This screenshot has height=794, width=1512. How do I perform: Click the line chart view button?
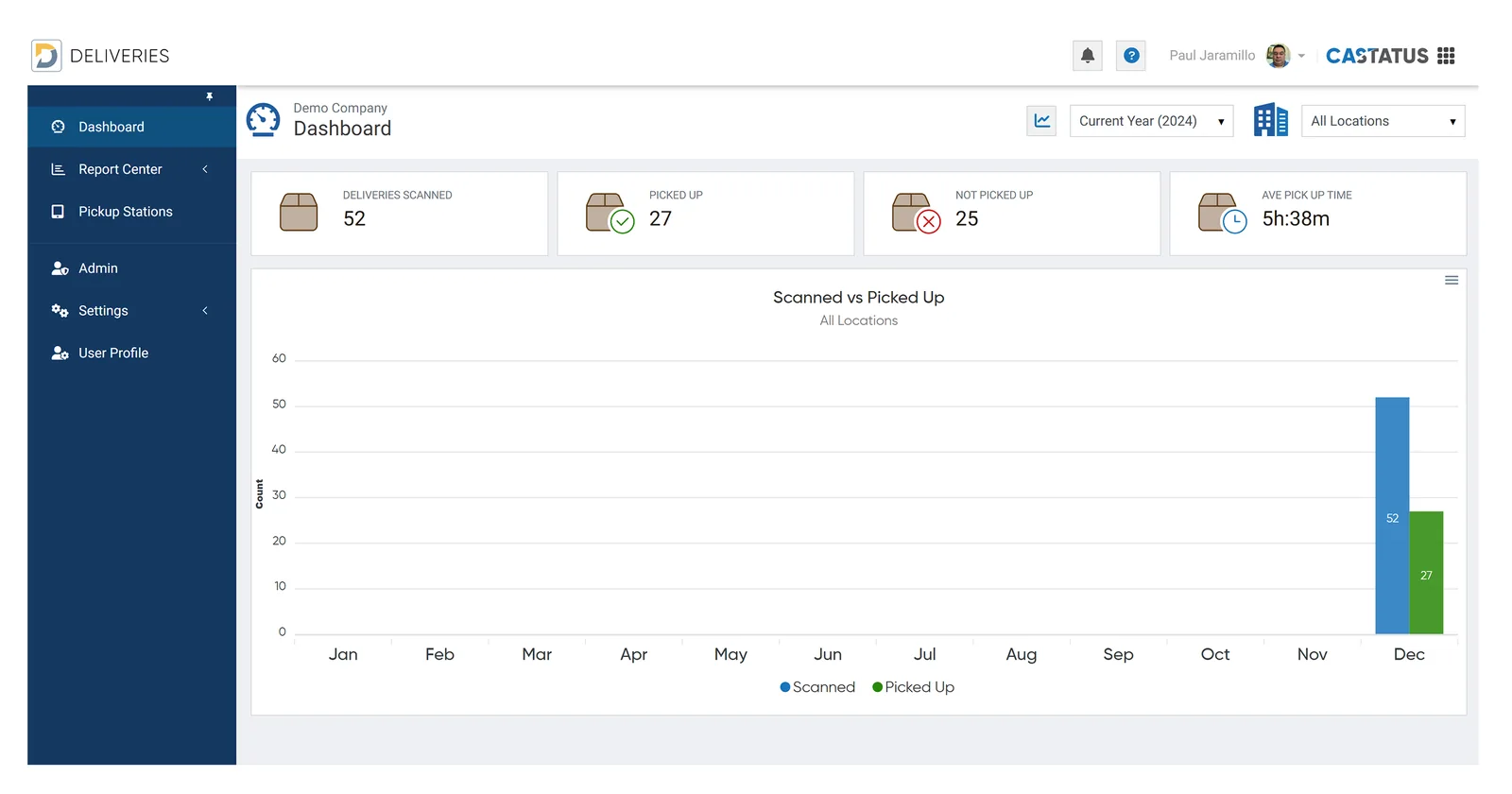[x=1041, y=121]
